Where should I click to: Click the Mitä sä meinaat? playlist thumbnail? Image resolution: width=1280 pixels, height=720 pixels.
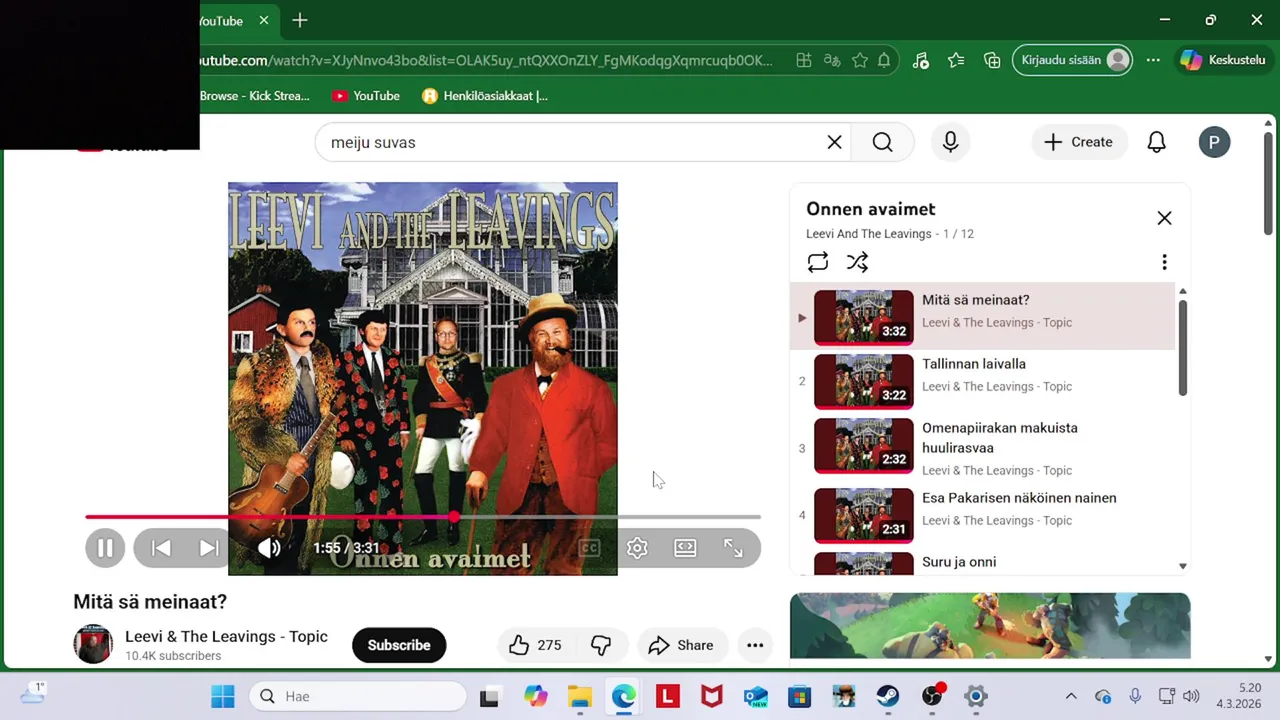click(x=863, y=317)
